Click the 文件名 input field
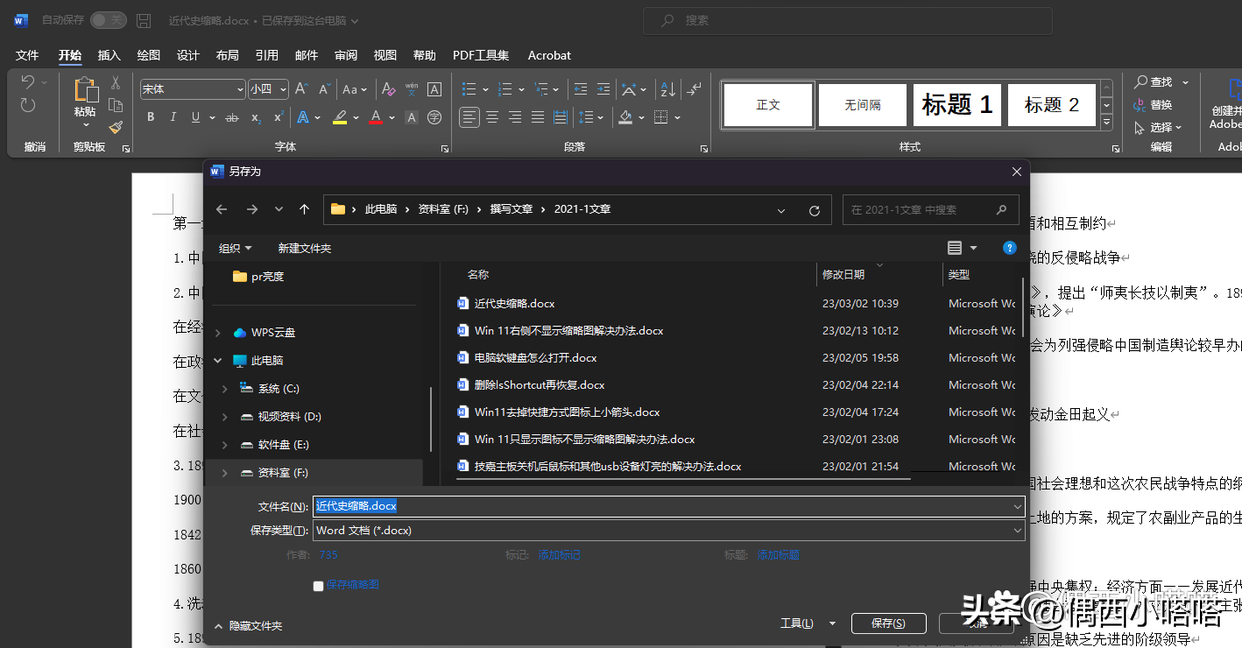Screen dimensions: 1242x648 pos(669,506)
